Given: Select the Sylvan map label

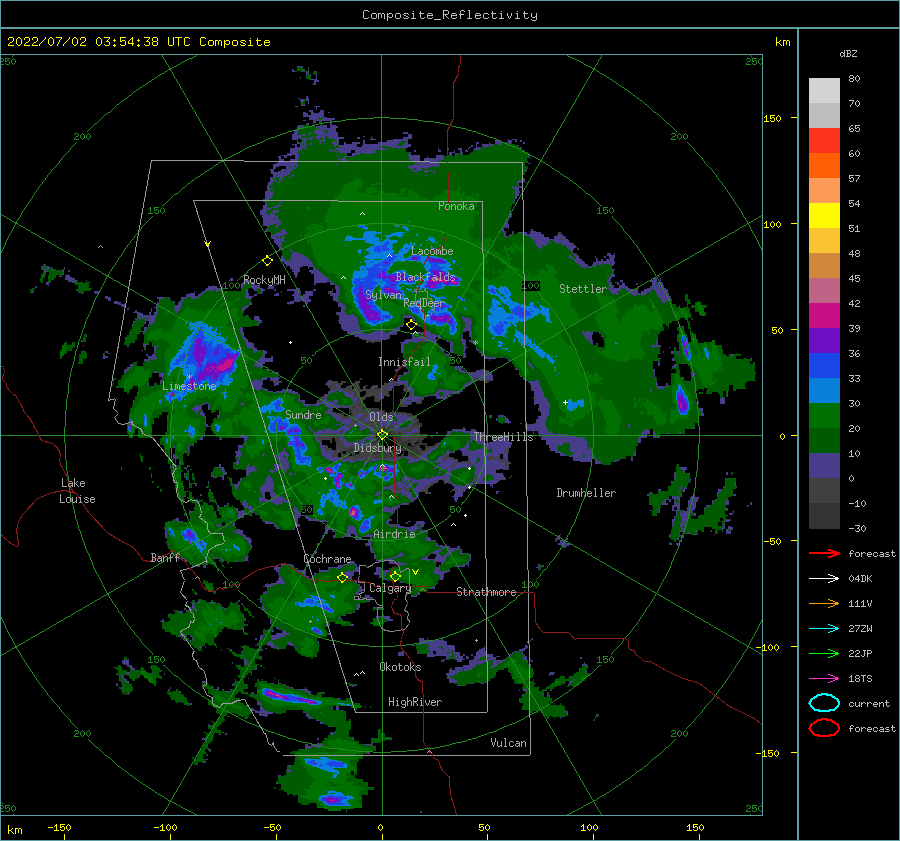Looking at the screenshot, I should (x=383, y=295).
